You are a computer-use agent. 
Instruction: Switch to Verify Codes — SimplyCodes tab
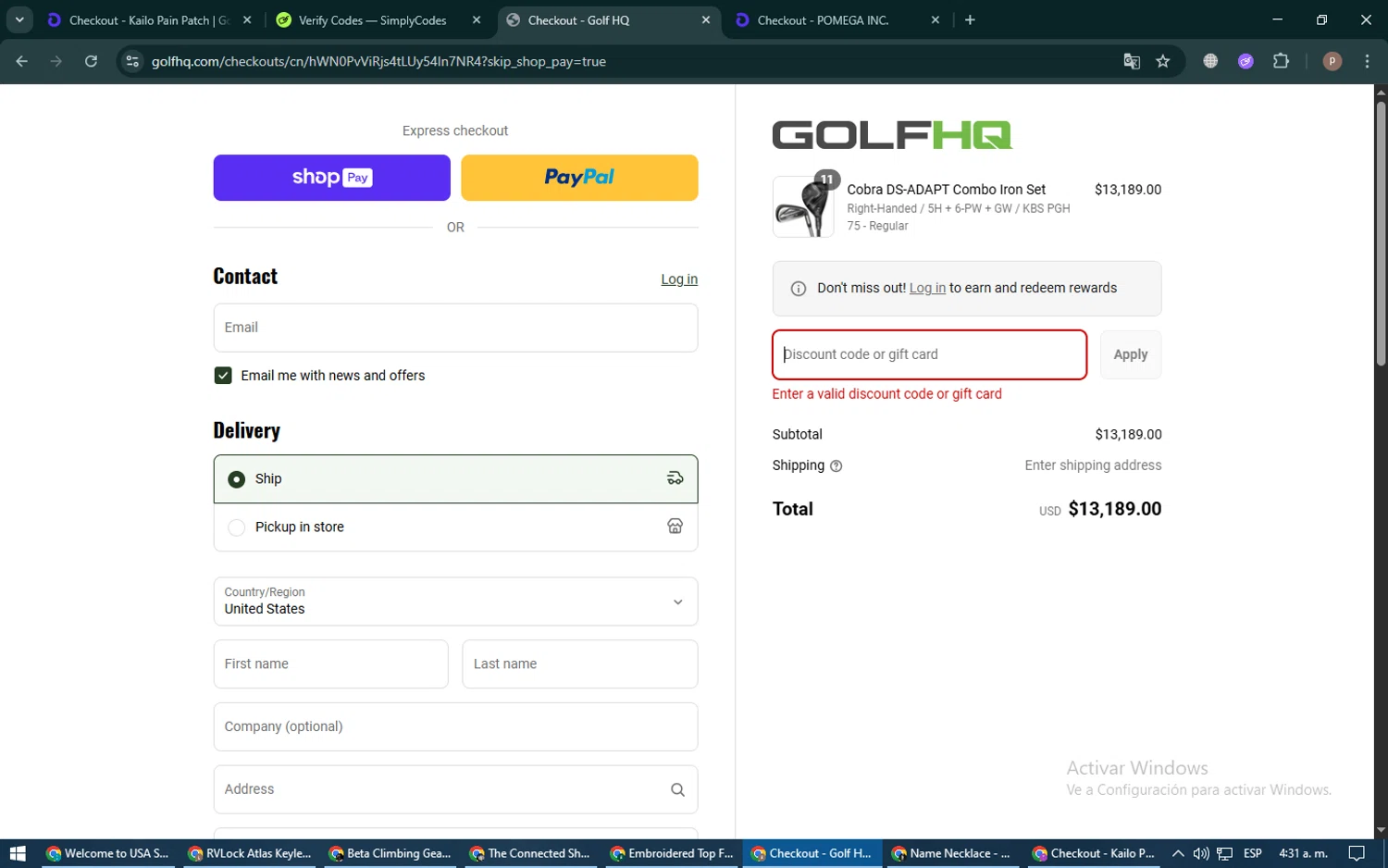372,20
